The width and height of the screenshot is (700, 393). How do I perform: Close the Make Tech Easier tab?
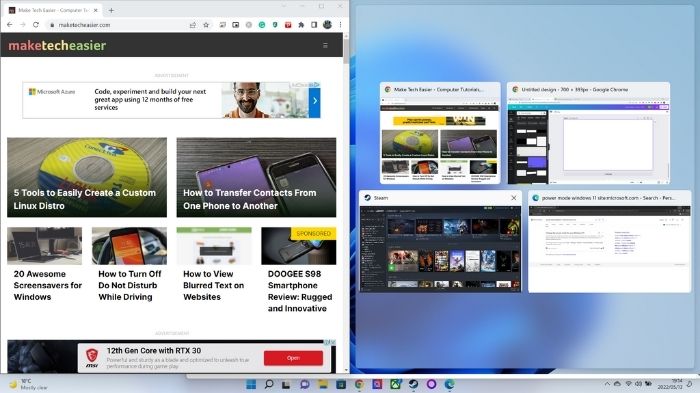95,10
